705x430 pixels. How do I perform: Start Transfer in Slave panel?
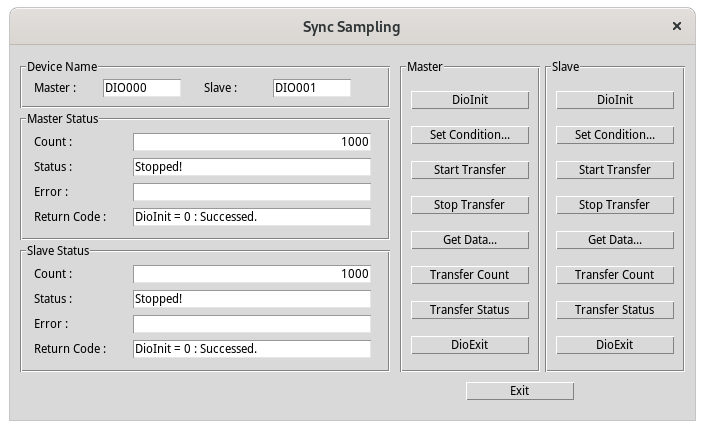pyautogui.click(x=614, y=170)
